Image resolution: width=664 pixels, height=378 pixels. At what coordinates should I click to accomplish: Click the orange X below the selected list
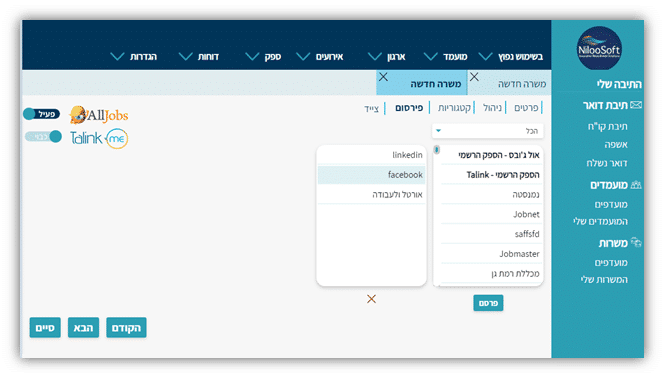[x=371, y=299]
